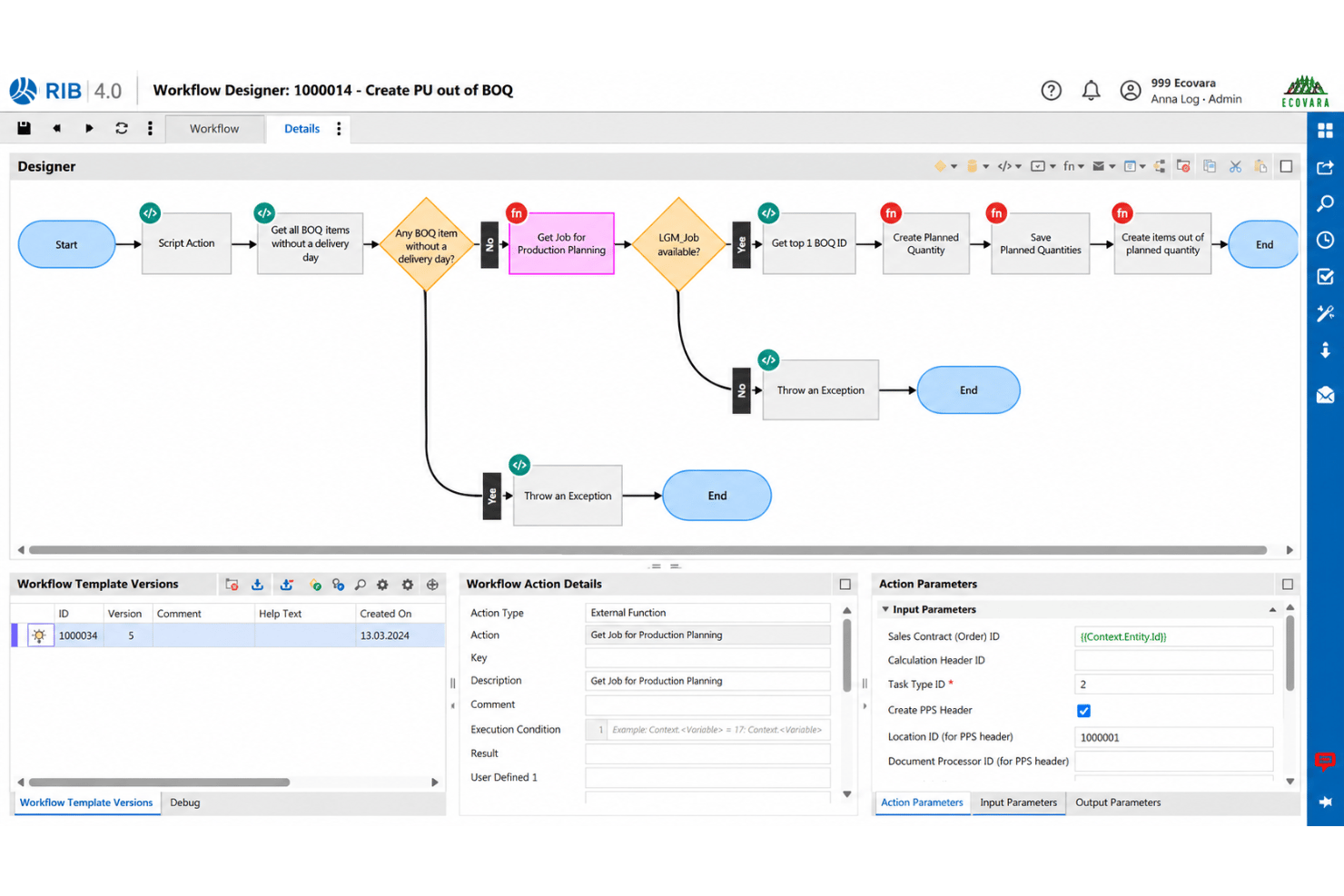Viewport: 1344px width, 896px height.
Task: Open the Debug tab
Action: 185,802
